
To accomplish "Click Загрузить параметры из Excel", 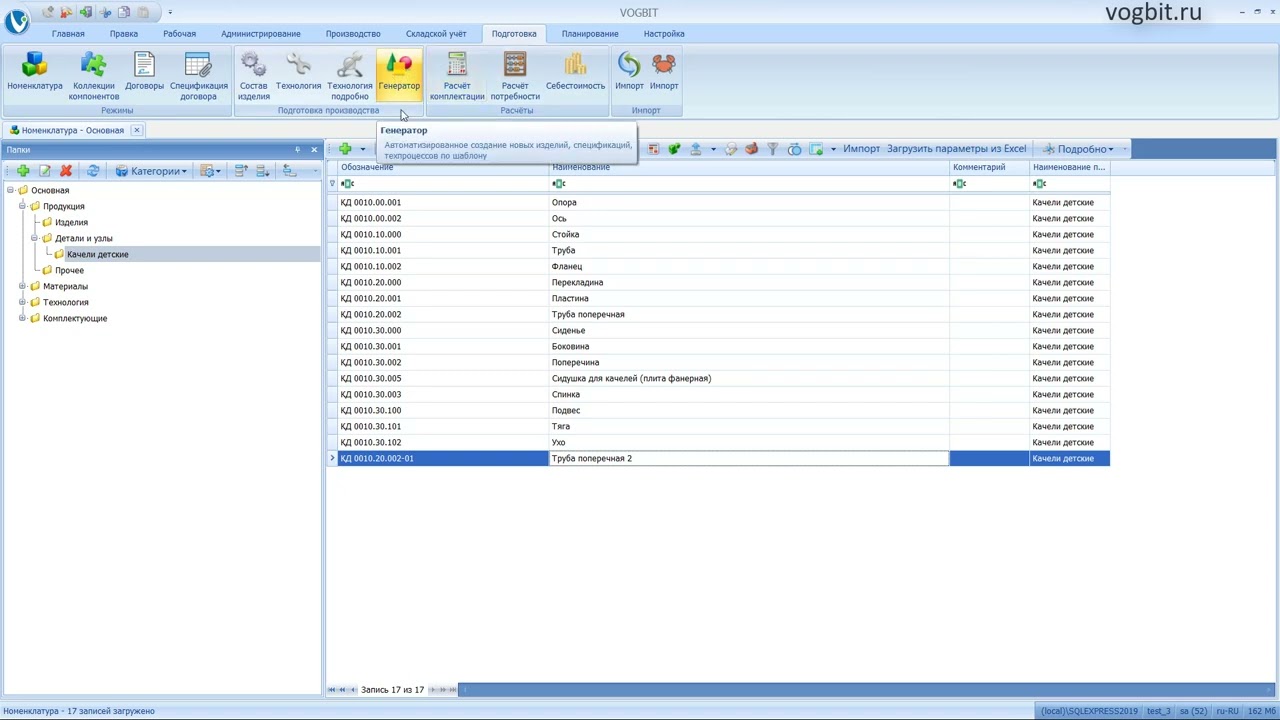I will pos(956,149).
